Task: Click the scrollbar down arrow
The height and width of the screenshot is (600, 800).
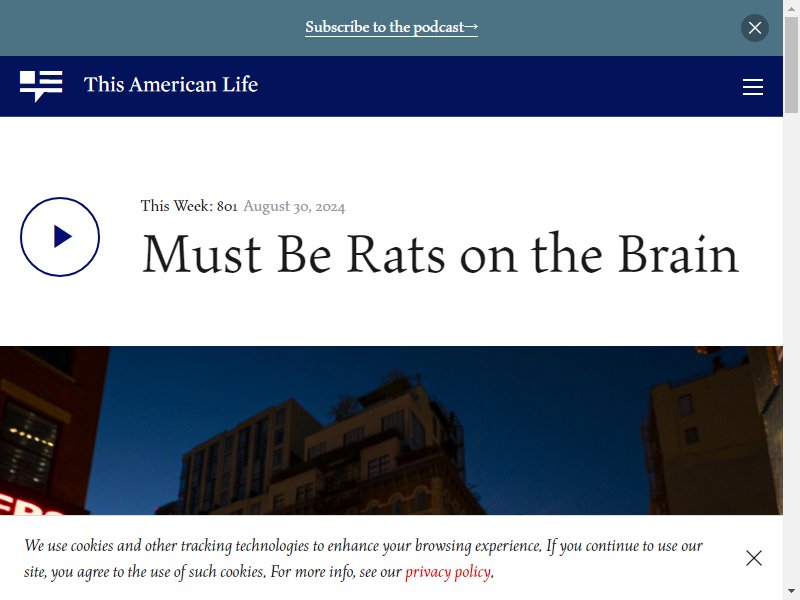Action: tap(791, 592)
